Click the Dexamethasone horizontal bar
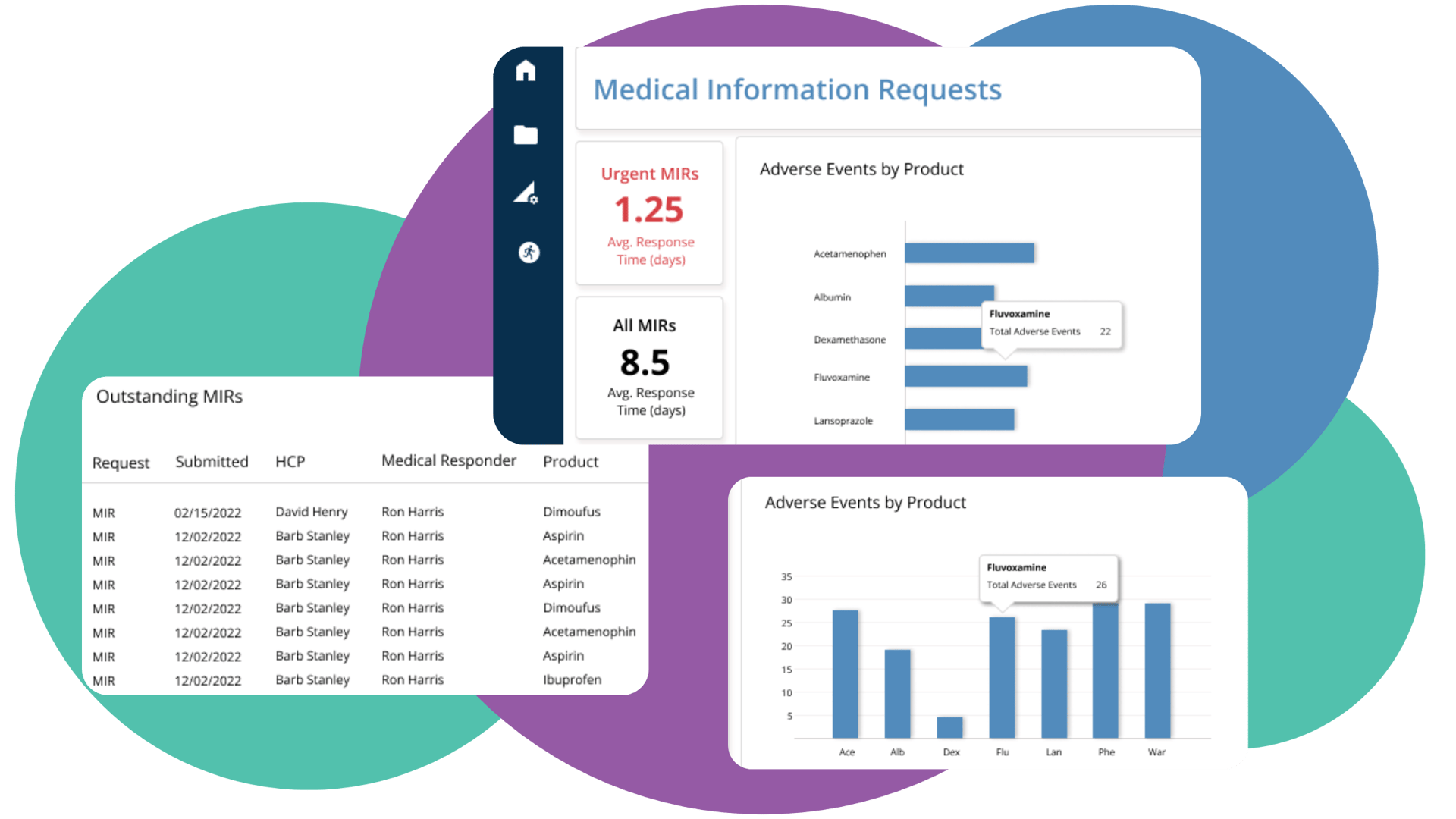 point(943,338)
